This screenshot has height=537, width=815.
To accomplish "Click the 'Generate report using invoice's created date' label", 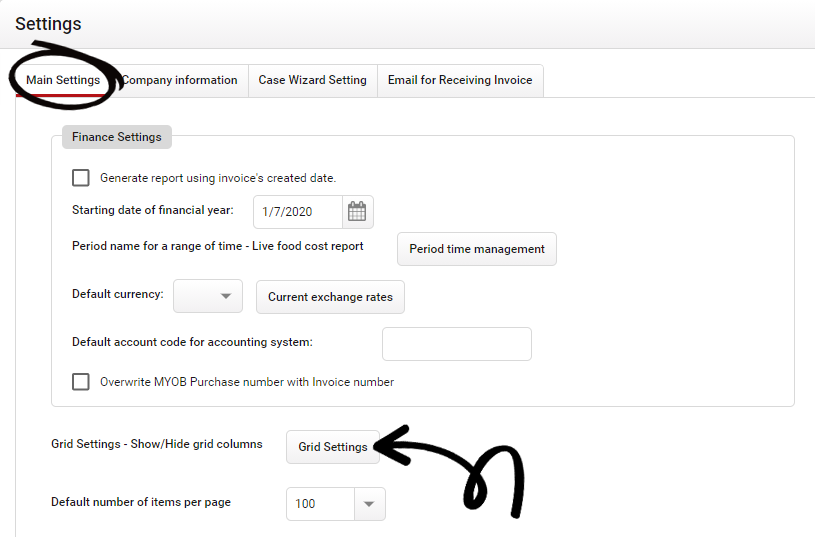I will pos(218,178).
